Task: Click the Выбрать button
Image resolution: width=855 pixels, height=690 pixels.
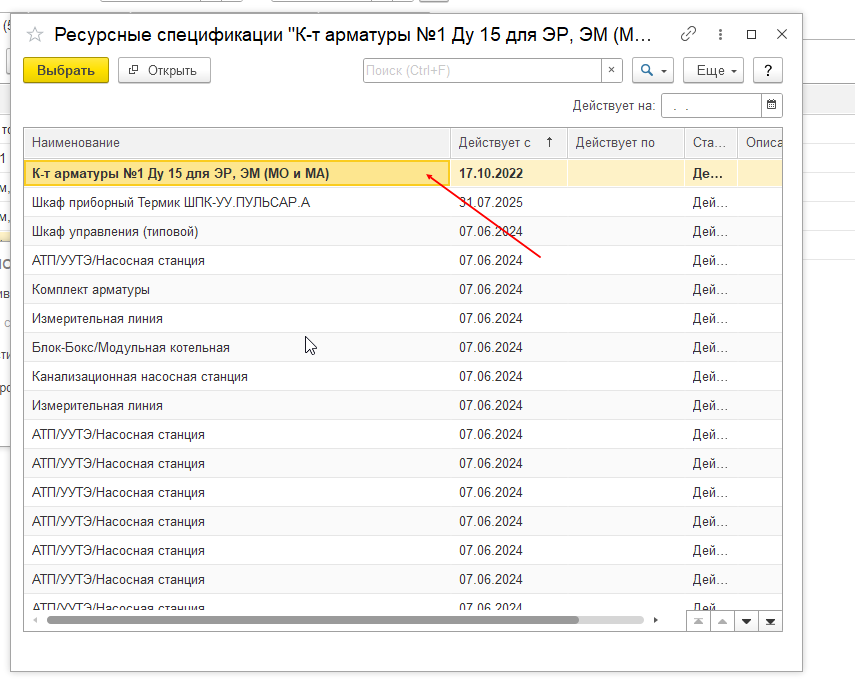Action: pyautogui.click(x=66, y=70)
